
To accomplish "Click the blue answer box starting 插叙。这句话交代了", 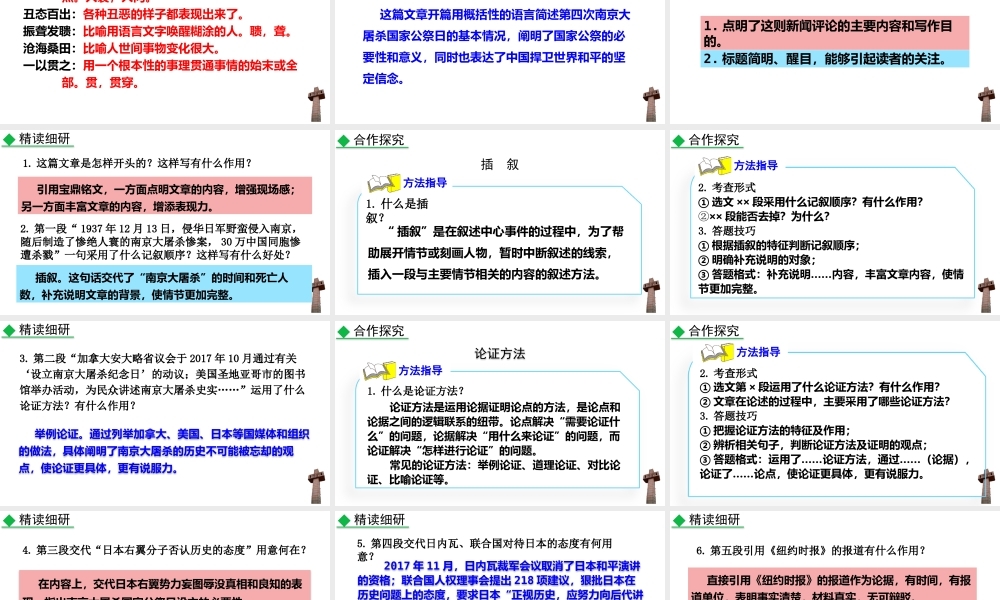I will click(165, 284).
